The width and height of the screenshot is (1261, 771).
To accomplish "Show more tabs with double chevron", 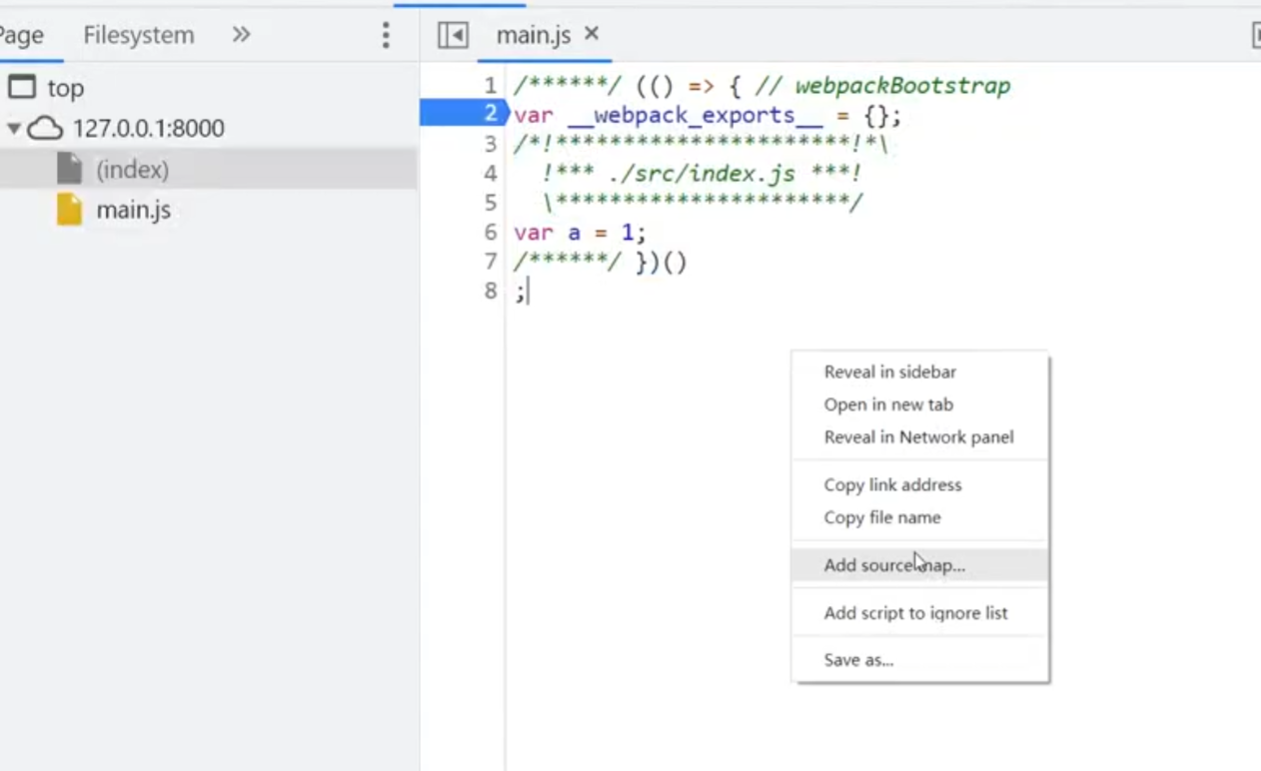I will pos(241,35).
